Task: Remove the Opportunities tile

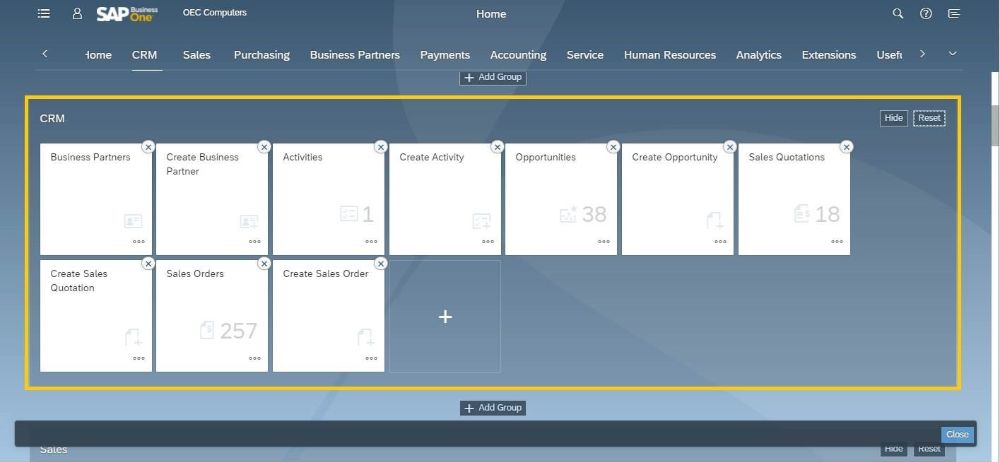Action: 613,147
